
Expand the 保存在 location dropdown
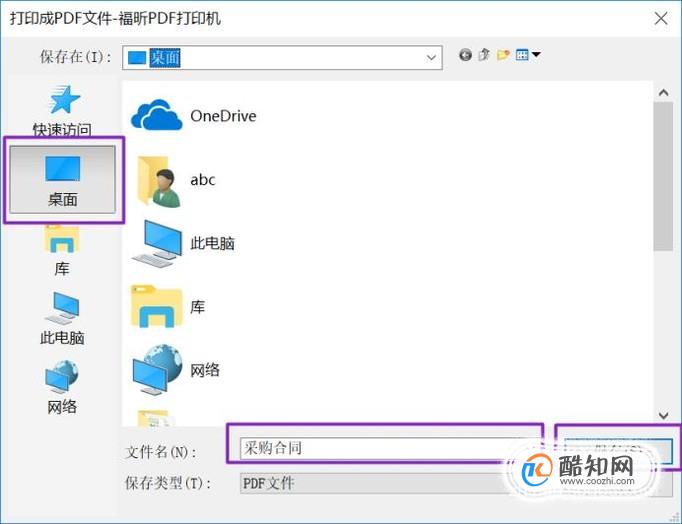coord(431,57)
